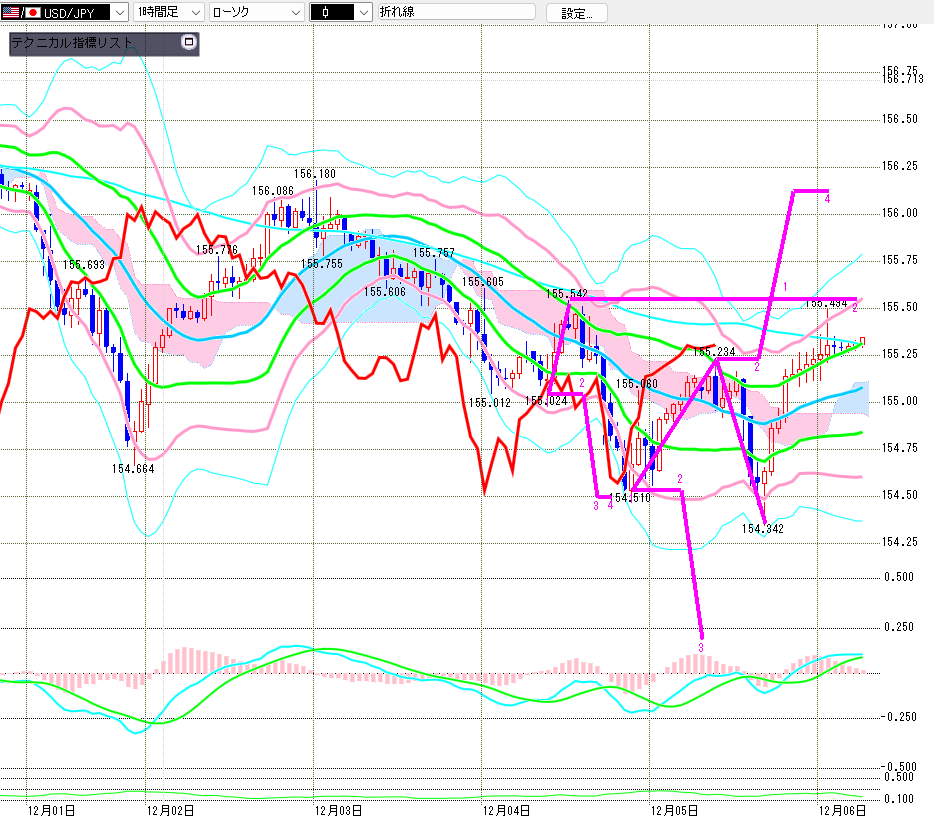Click the 156.180 high price label

[x=315, y=174]
